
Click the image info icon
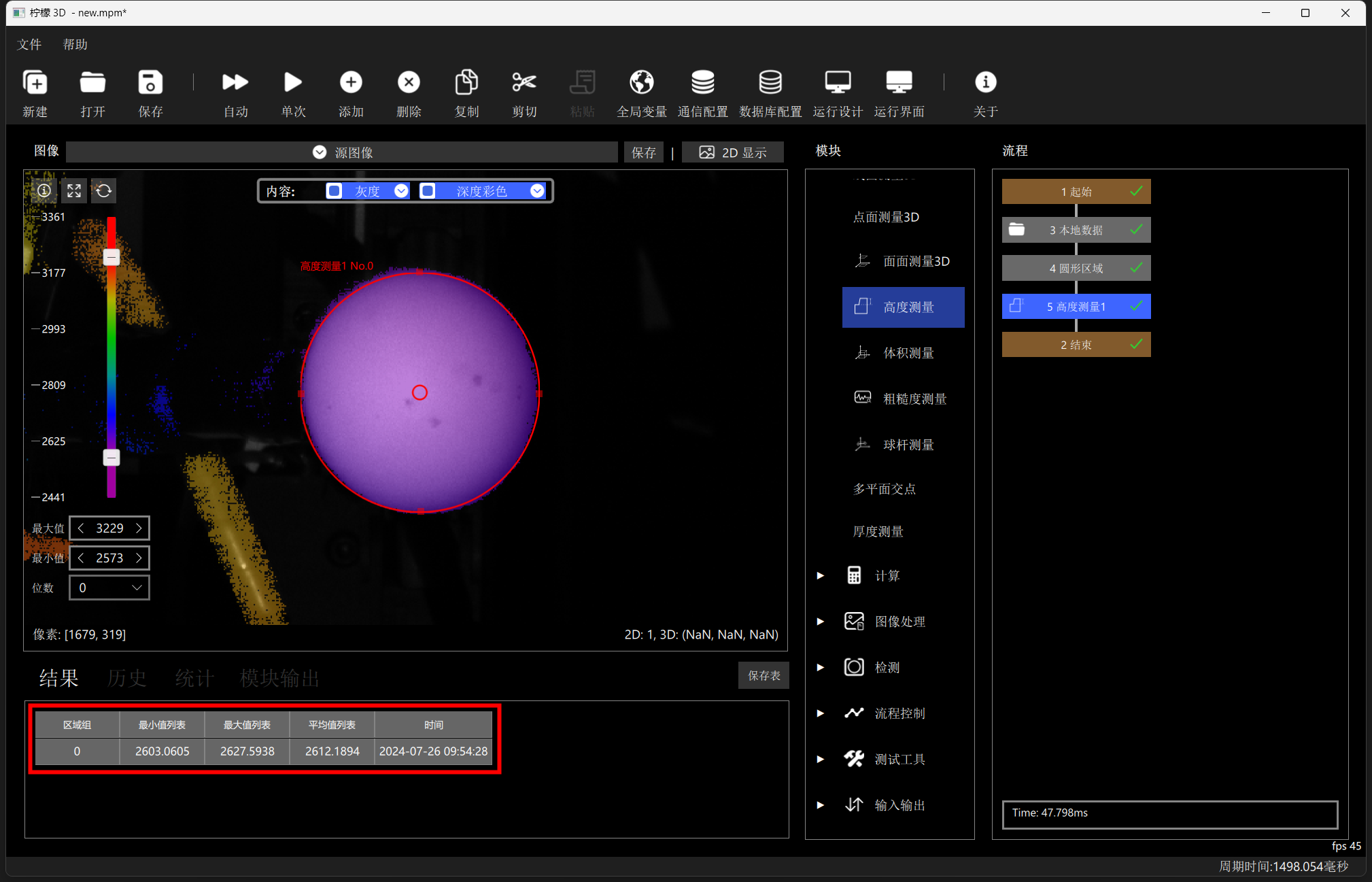(44, 190)
